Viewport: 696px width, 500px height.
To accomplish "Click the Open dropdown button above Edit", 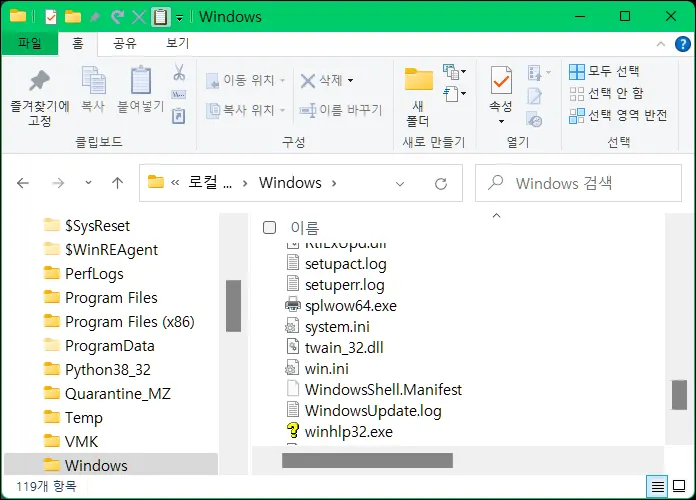I will click(539, 72).
